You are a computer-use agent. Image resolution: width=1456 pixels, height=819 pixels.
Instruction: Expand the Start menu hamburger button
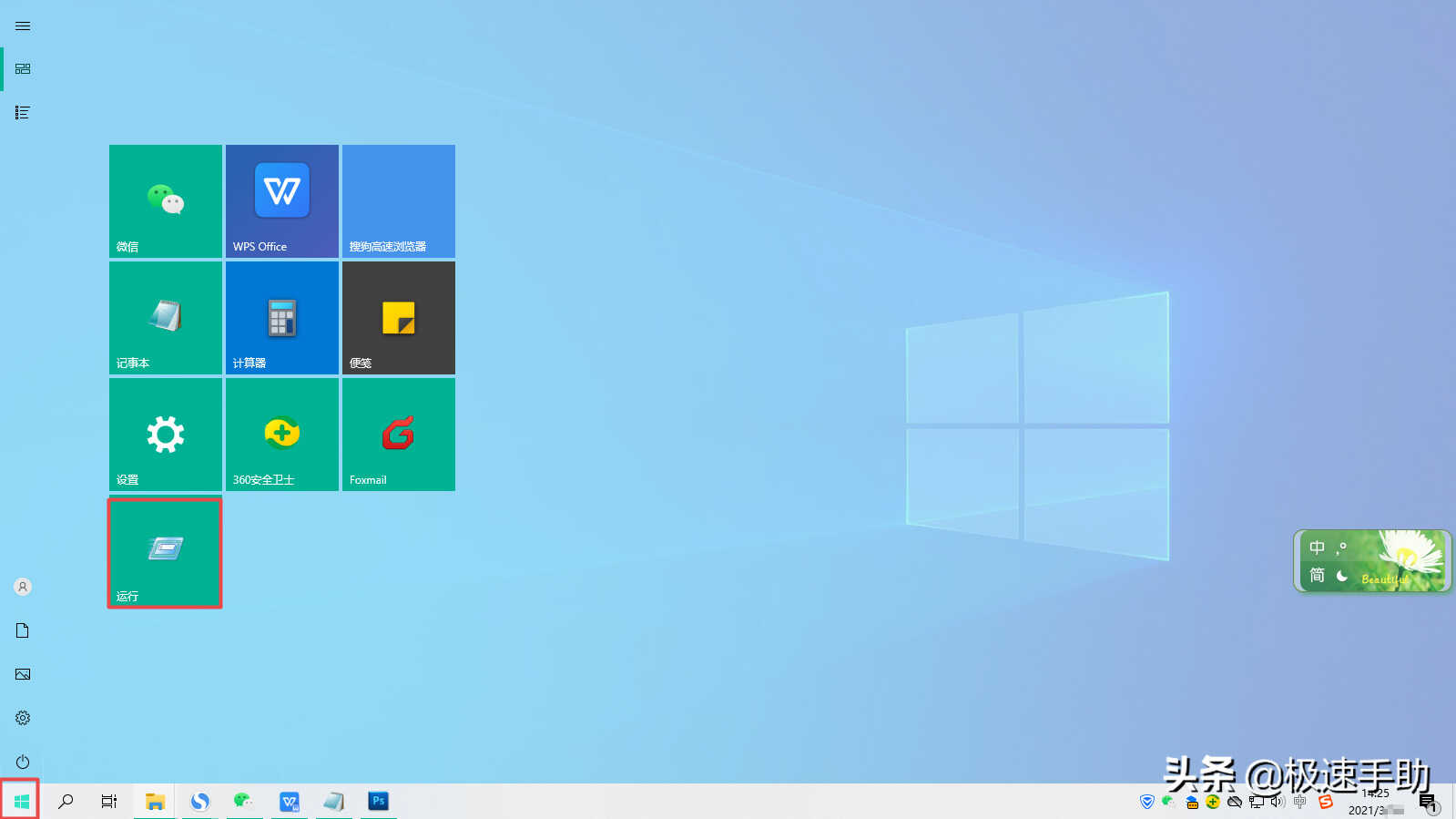coord(23,26)
